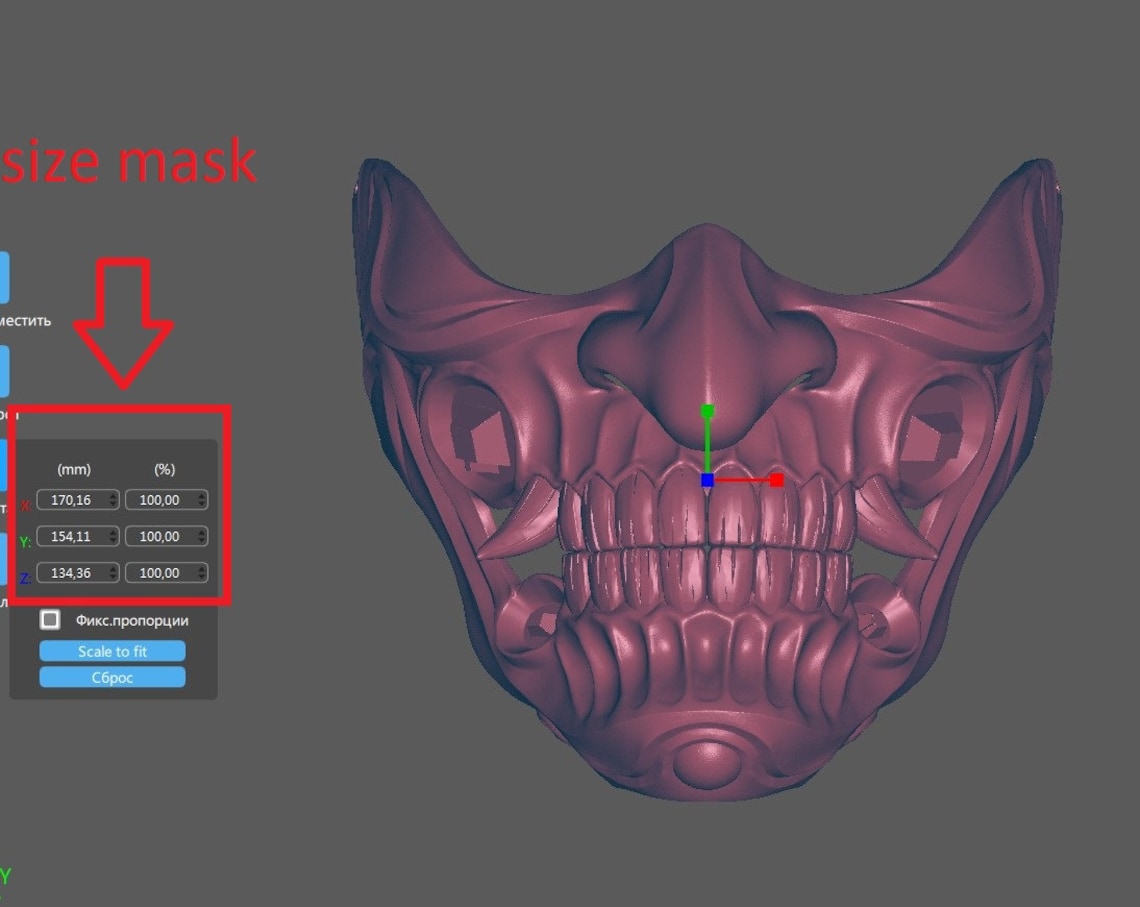
Task: Click the Scale to fit button
Action: coord(112,651)
